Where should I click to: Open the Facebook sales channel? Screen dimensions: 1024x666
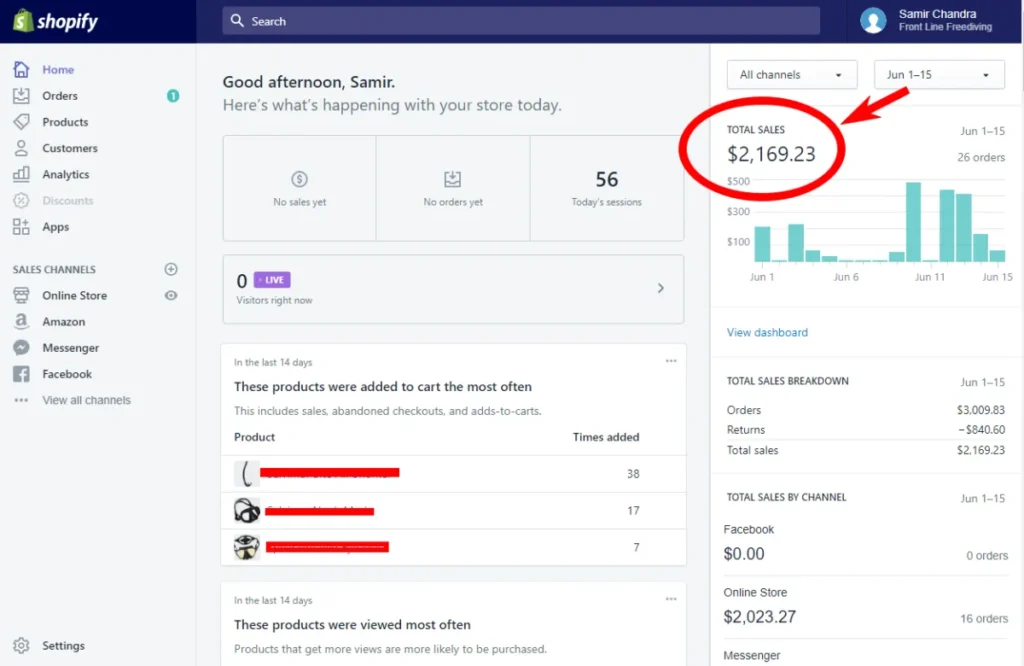coord(67,374)
